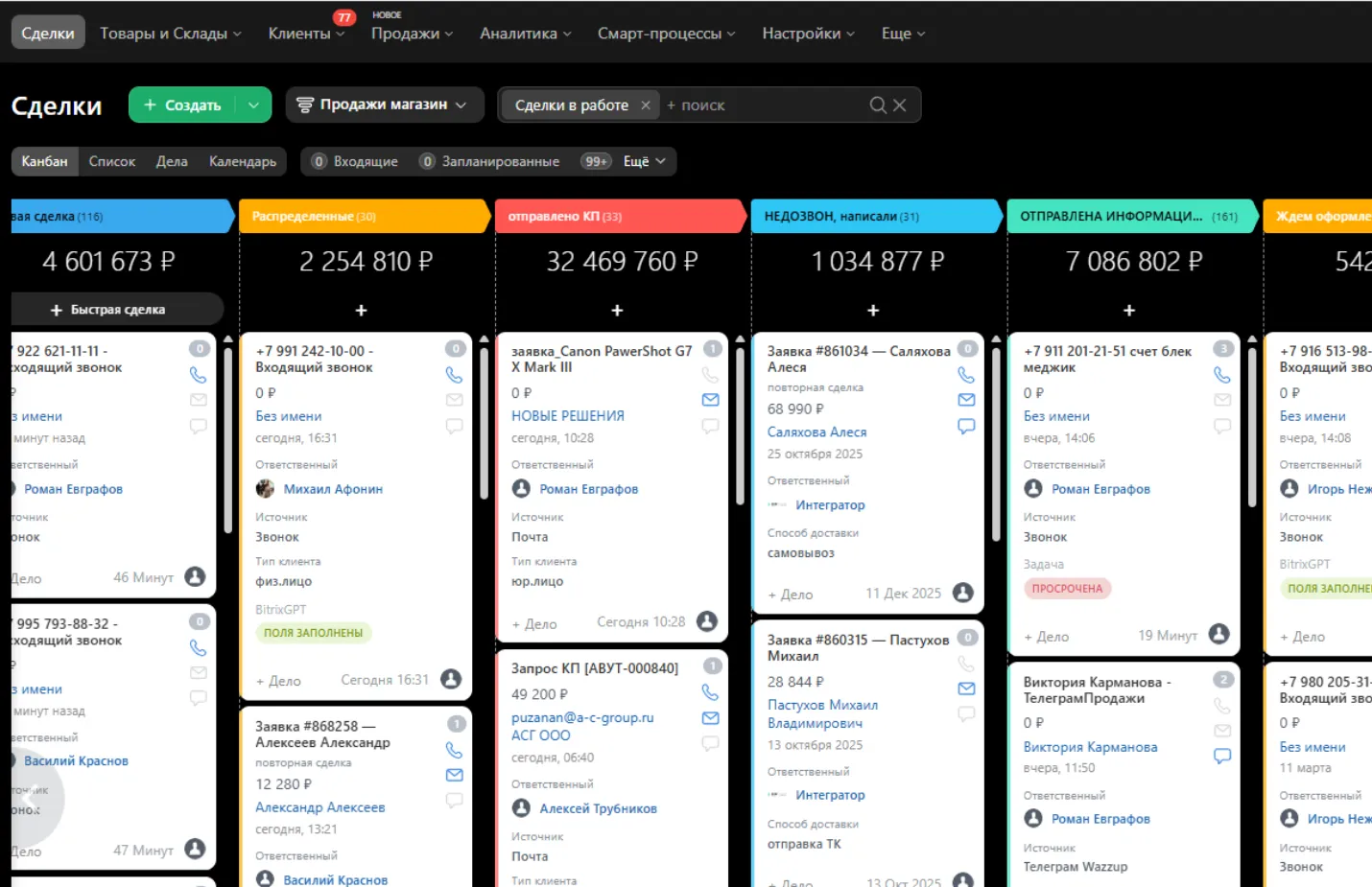The width and height of the screenshot is (1372, 887).
Task: Expand the Продажи магазин funnel dropdown
Action: pyautogui.click(x=381, y=105)
